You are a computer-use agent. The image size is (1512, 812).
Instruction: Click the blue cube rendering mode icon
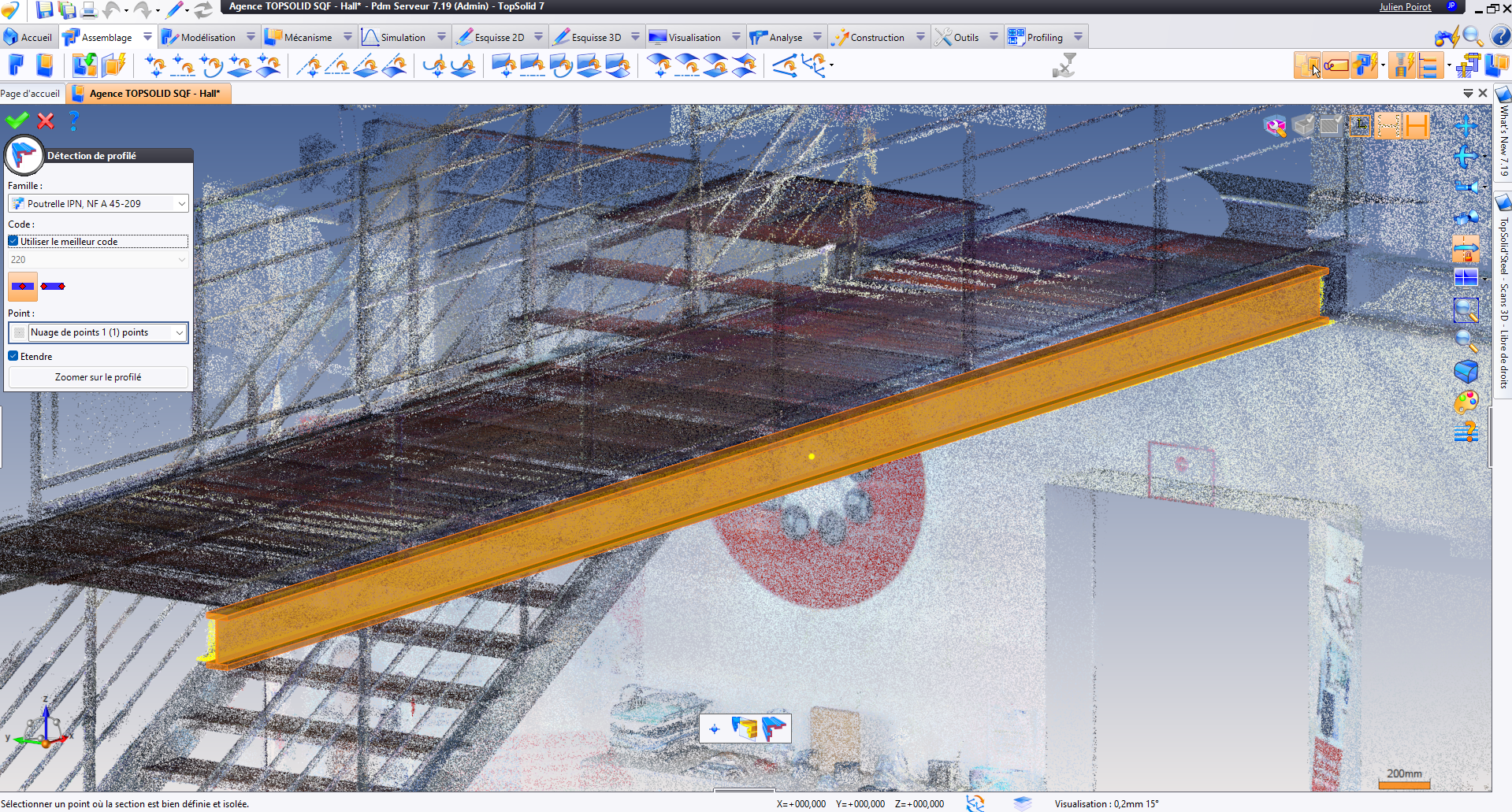(x=1466, y=371)
